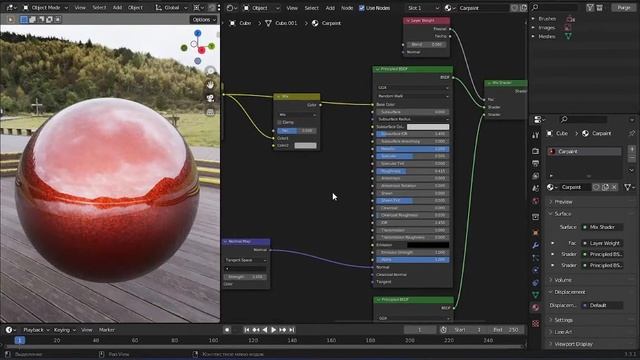Screen dimensions: 640x360
Task: Open the Add menu in 3D viewport header
Action: pyautogui.click(x=117, y=7)
